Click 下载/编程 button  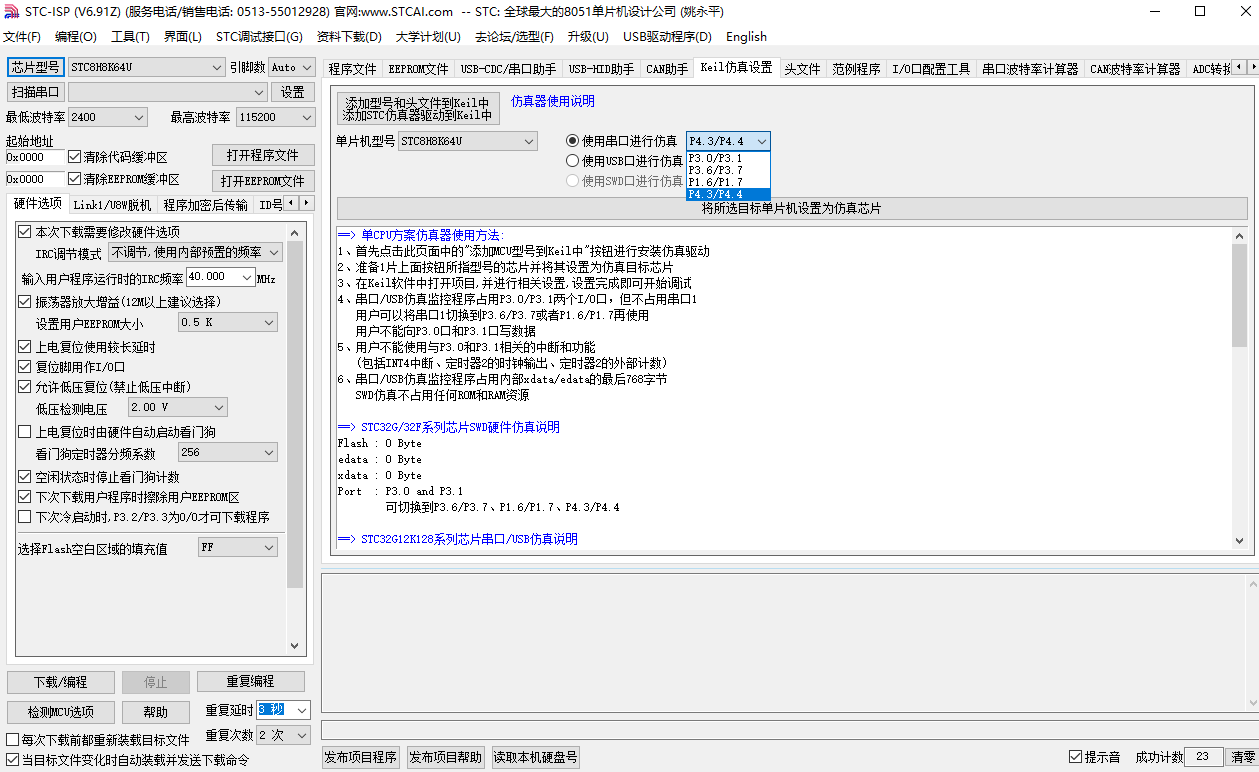pyautogui.click(x=60, y=682)
